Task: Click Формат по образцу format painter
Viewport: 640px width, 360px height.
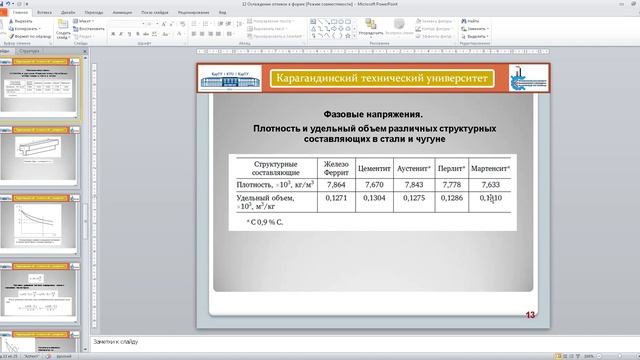Action: [x=30, y=36]
